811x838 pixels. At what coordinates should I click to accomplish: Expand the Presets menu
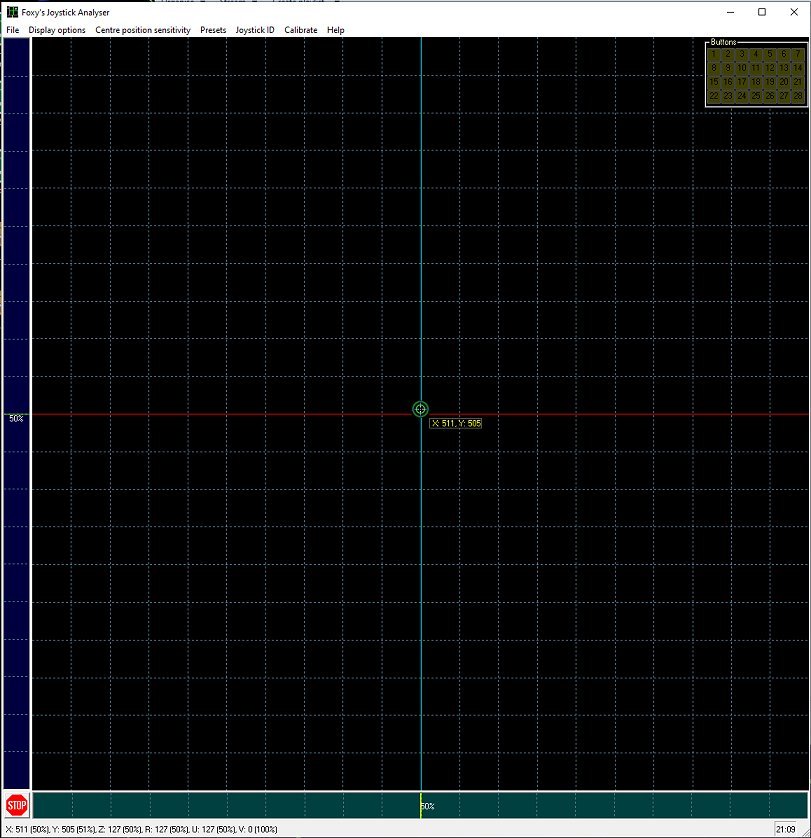pyautogui.click(x=213, y=30)
